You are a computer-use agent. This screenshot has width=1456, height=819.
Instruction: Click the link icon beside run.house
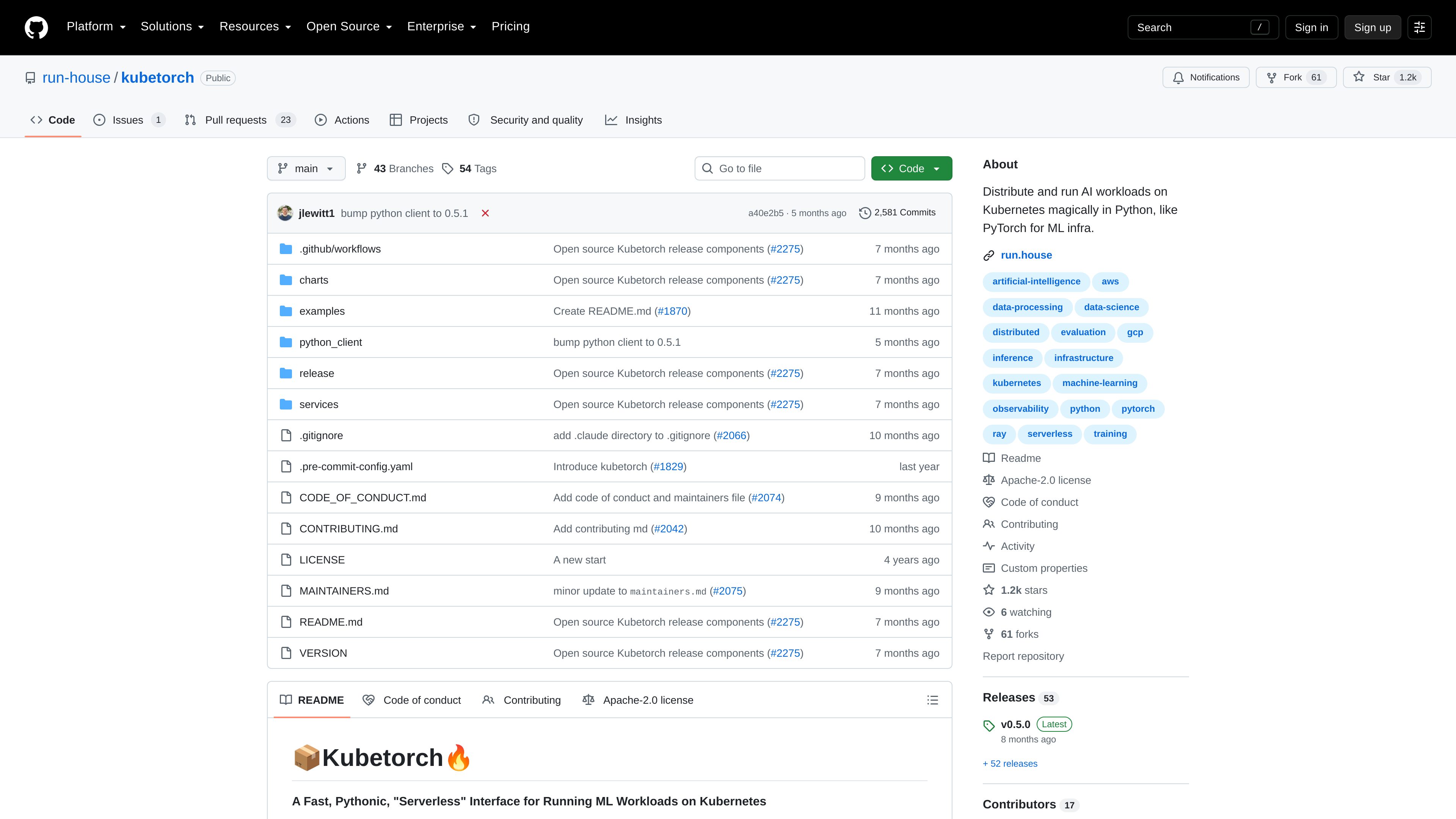click(988, 256)
